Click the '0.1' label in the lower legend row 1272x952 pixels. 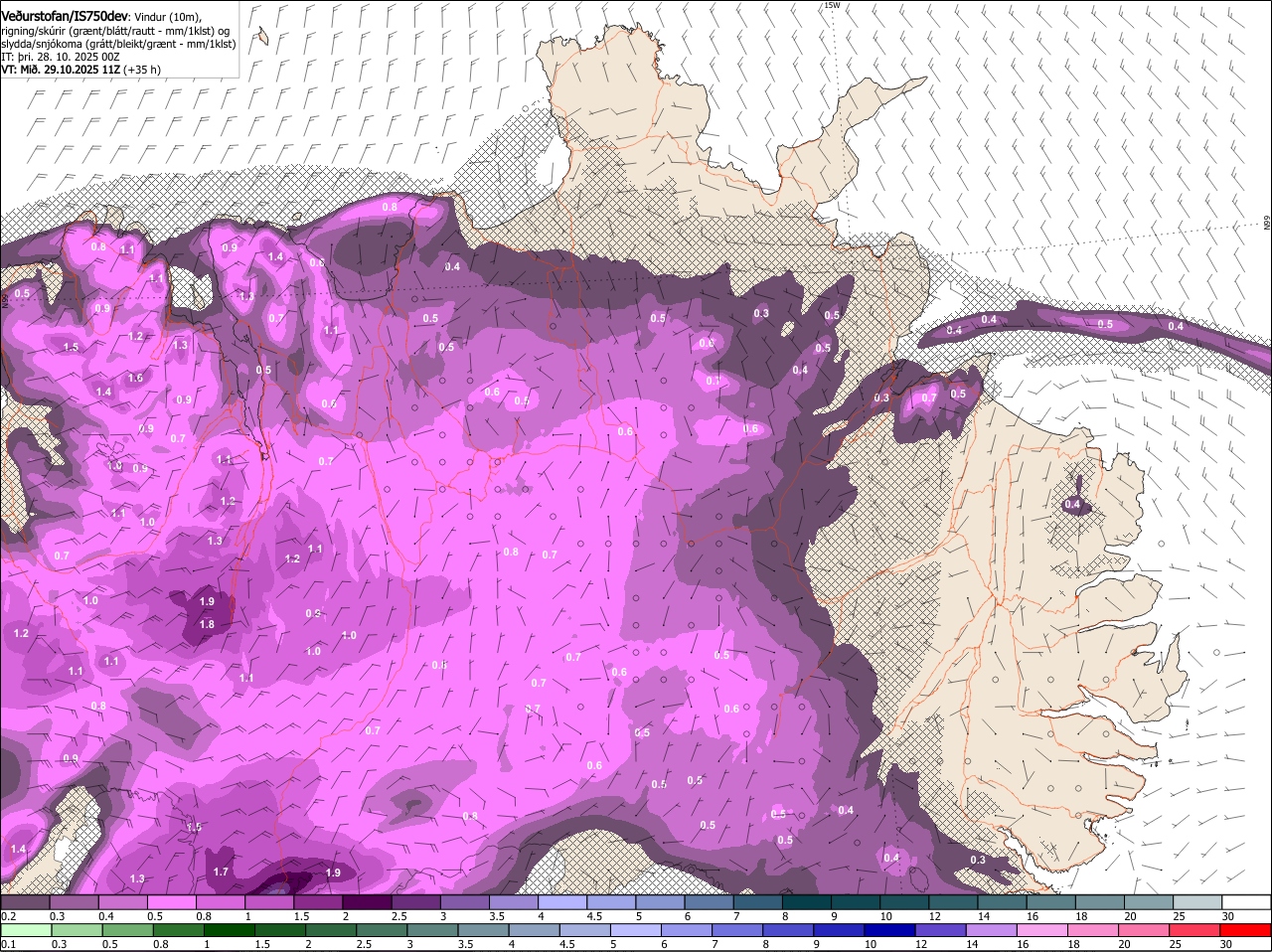tap(8, 944)
